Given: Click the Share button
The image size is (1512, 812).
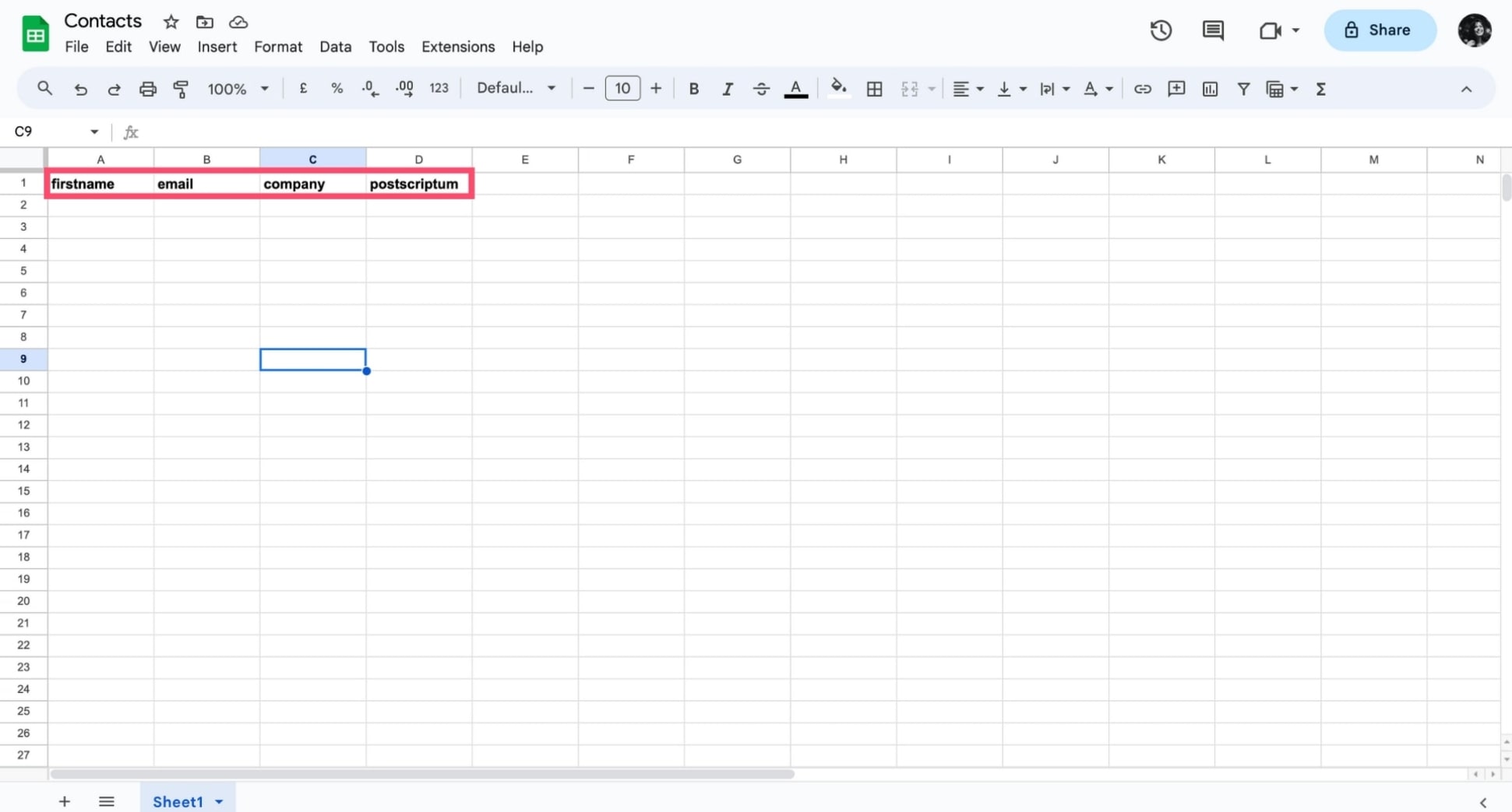Looking at the screenshot, I should pos(1380,30).
